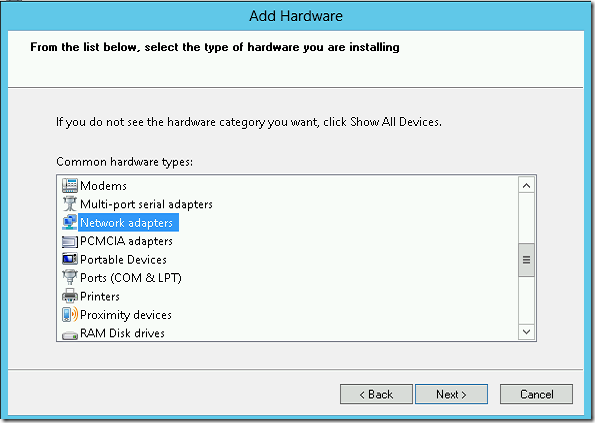The width and height of the screenshot is (595, 423).
Task: Click the Printers icon in list
Action: click(70, 296)
